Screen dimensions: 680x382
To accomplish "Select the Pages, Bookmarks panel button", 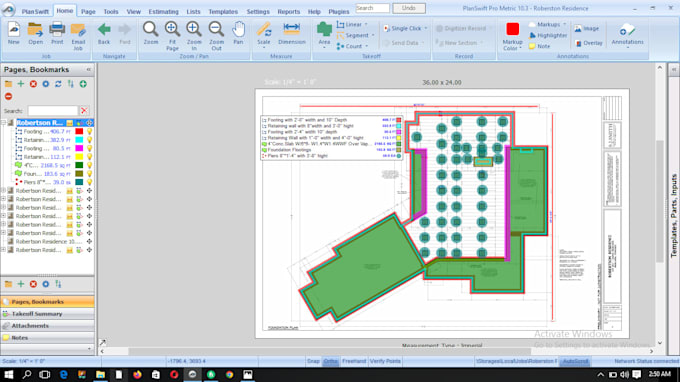I will click(47, 301).
